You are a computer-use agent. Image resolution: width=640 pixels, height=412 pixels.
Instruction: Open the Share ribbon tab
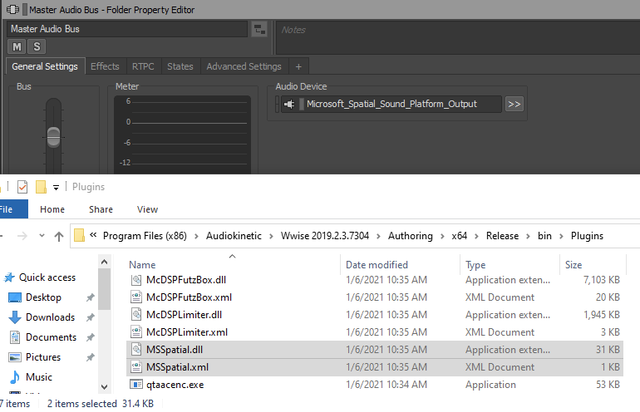[101, 209]
